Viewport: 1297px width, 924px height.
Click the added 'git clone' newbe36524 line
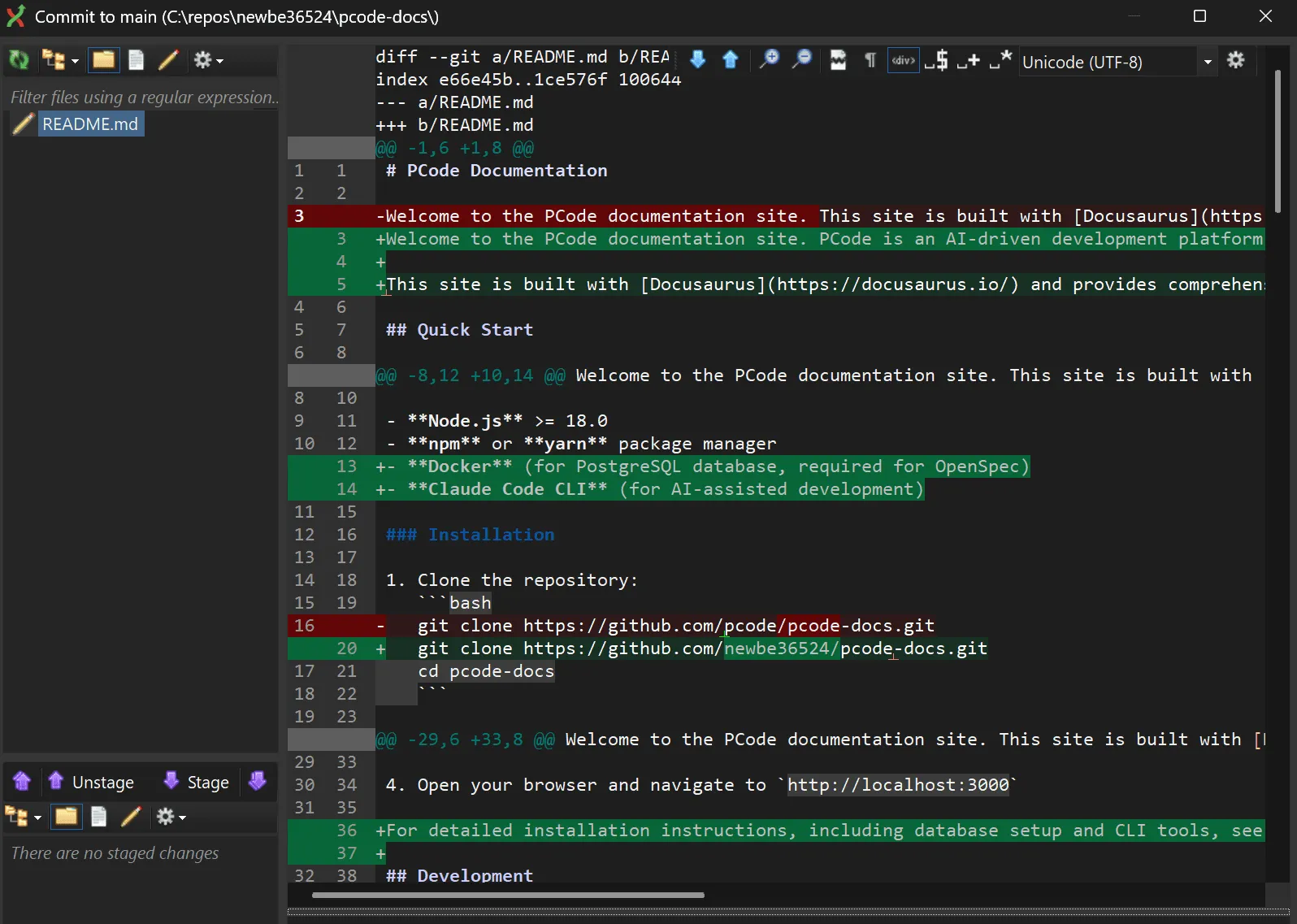point(681,649)
